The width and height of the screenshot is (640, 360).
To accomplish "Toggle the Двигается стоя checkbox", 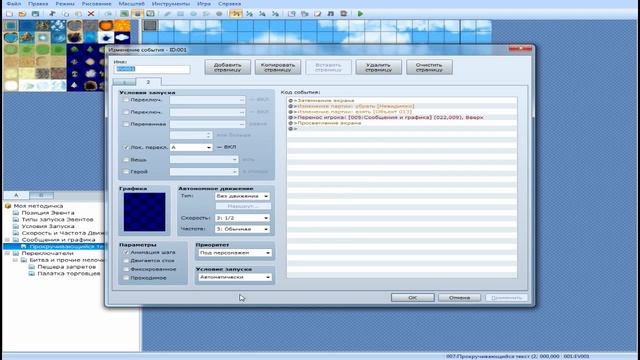I will [x=126, y=260].
